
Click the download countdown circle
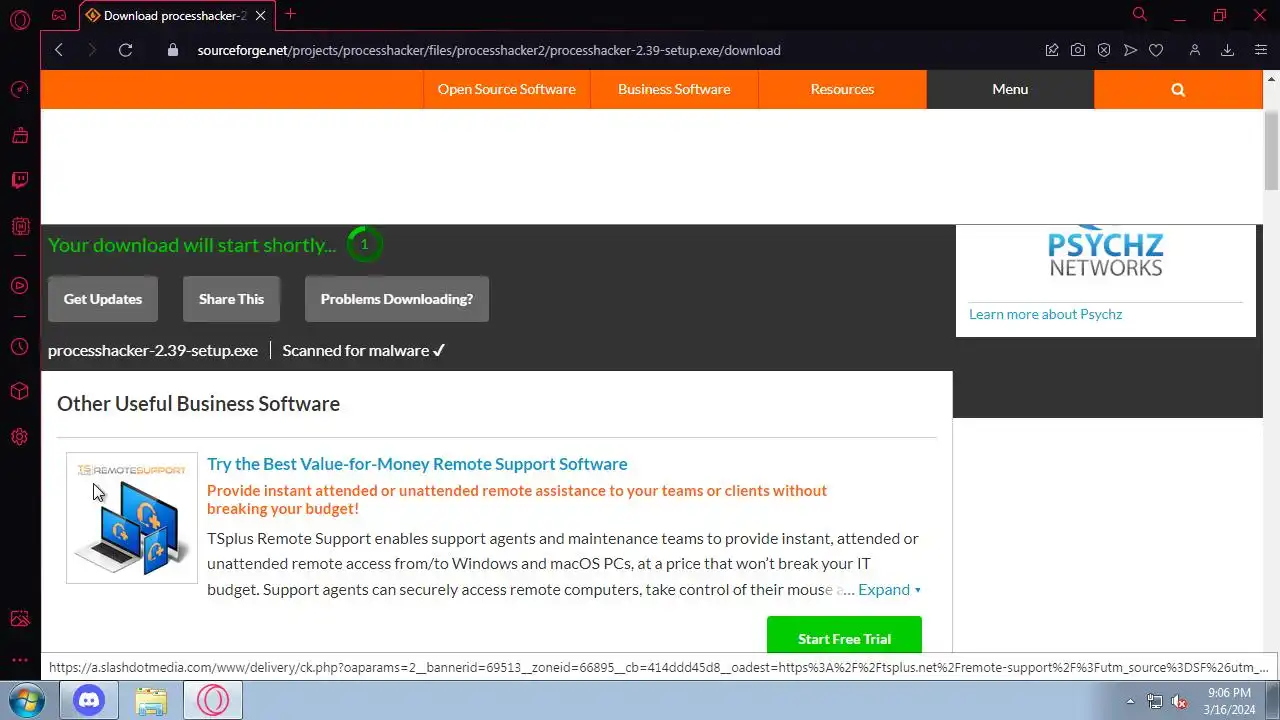[364, 244]
